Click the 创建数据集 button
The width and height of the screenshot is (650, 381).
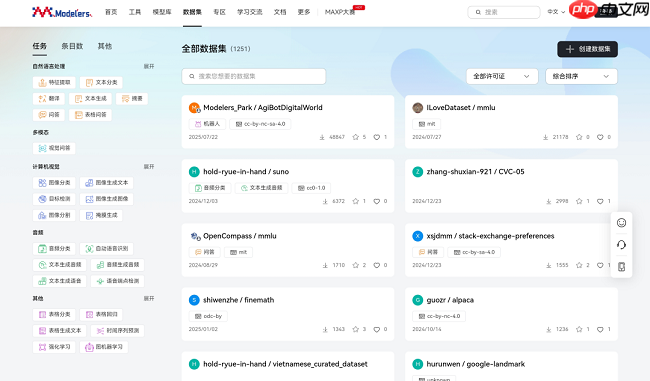(587, 49)
